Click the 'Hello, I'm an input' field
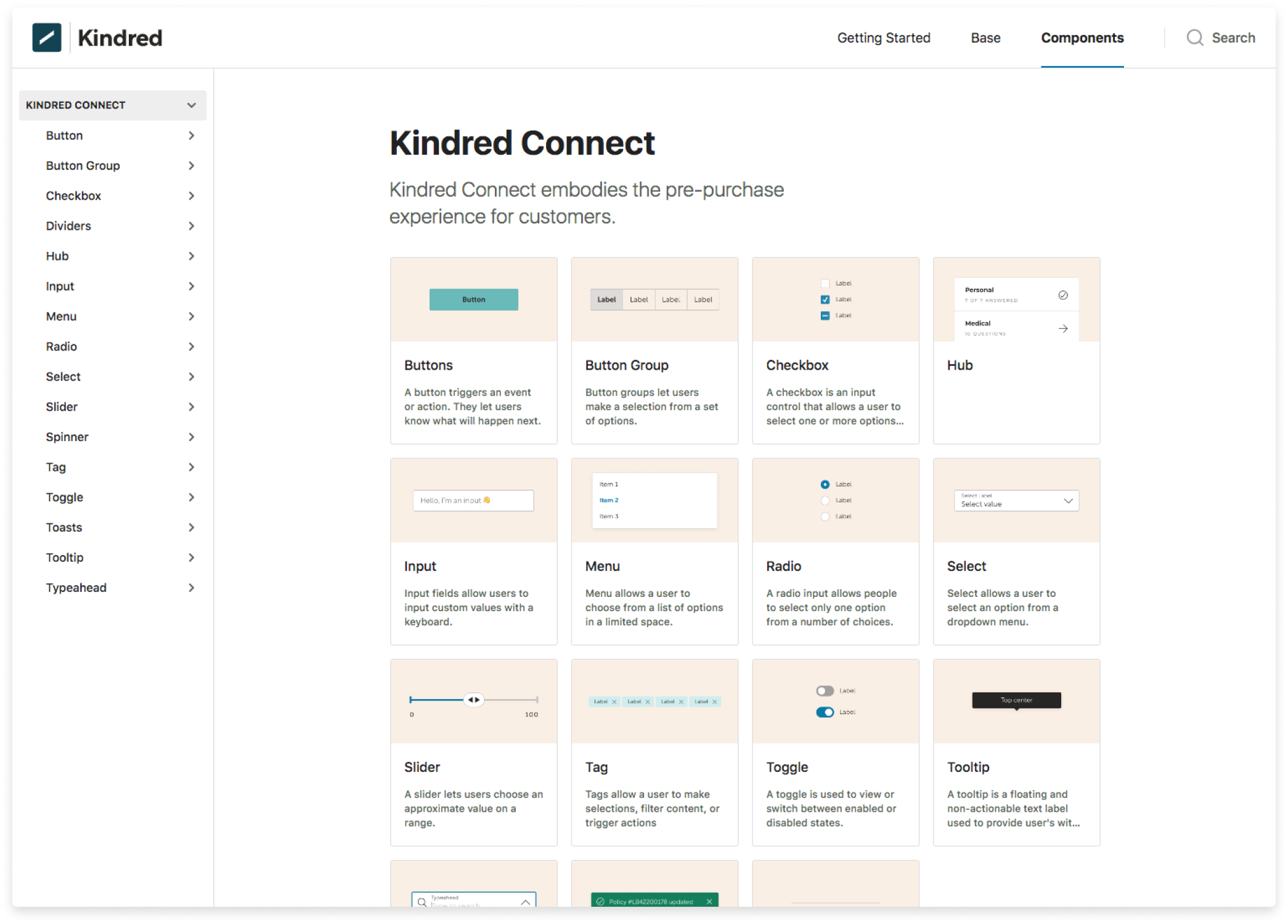This screenshot has width=1288, height=924. 473,500
